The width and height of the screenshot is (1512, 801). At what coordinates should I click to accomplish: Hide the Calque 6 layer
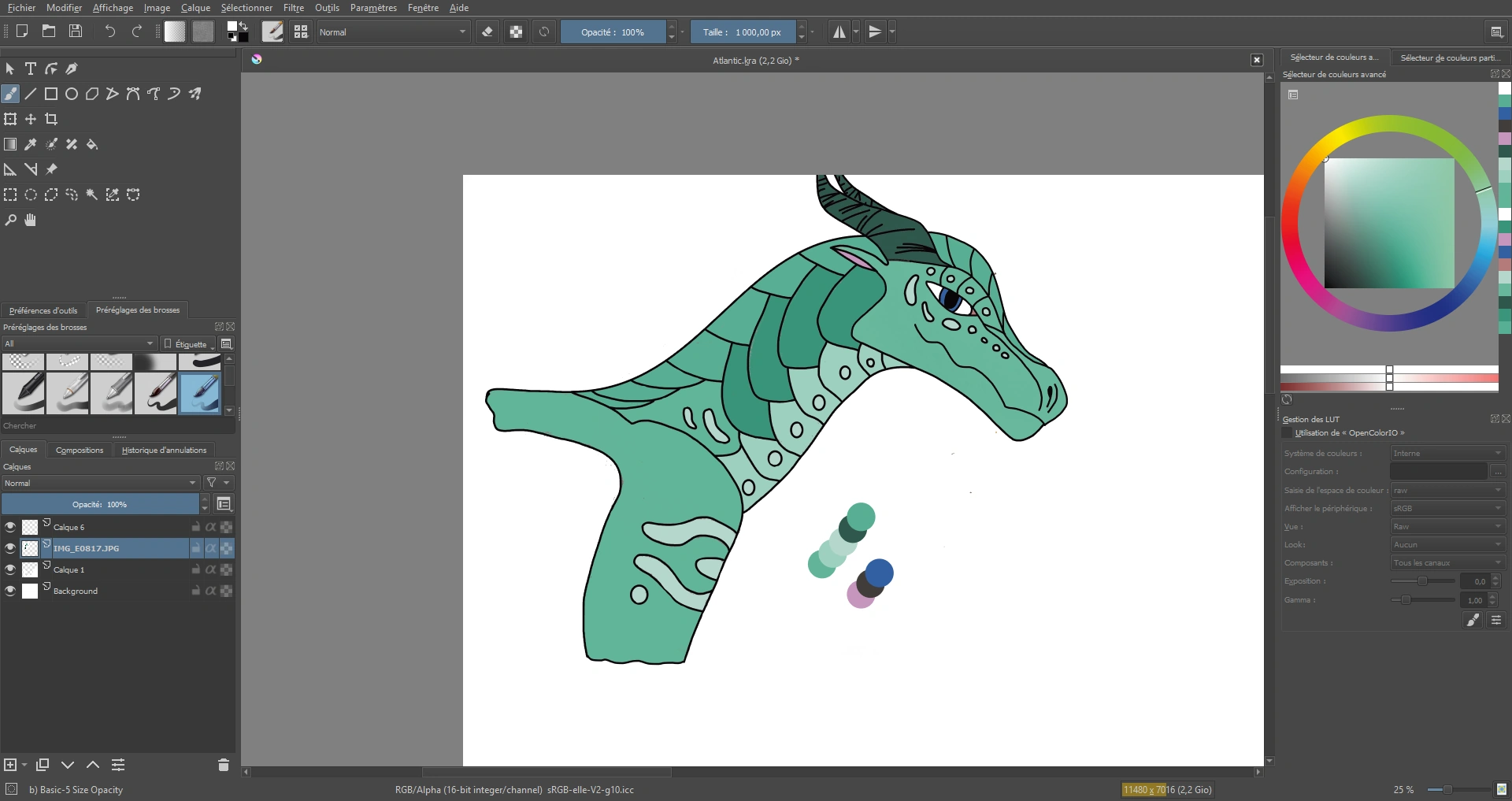coord(10,527)
